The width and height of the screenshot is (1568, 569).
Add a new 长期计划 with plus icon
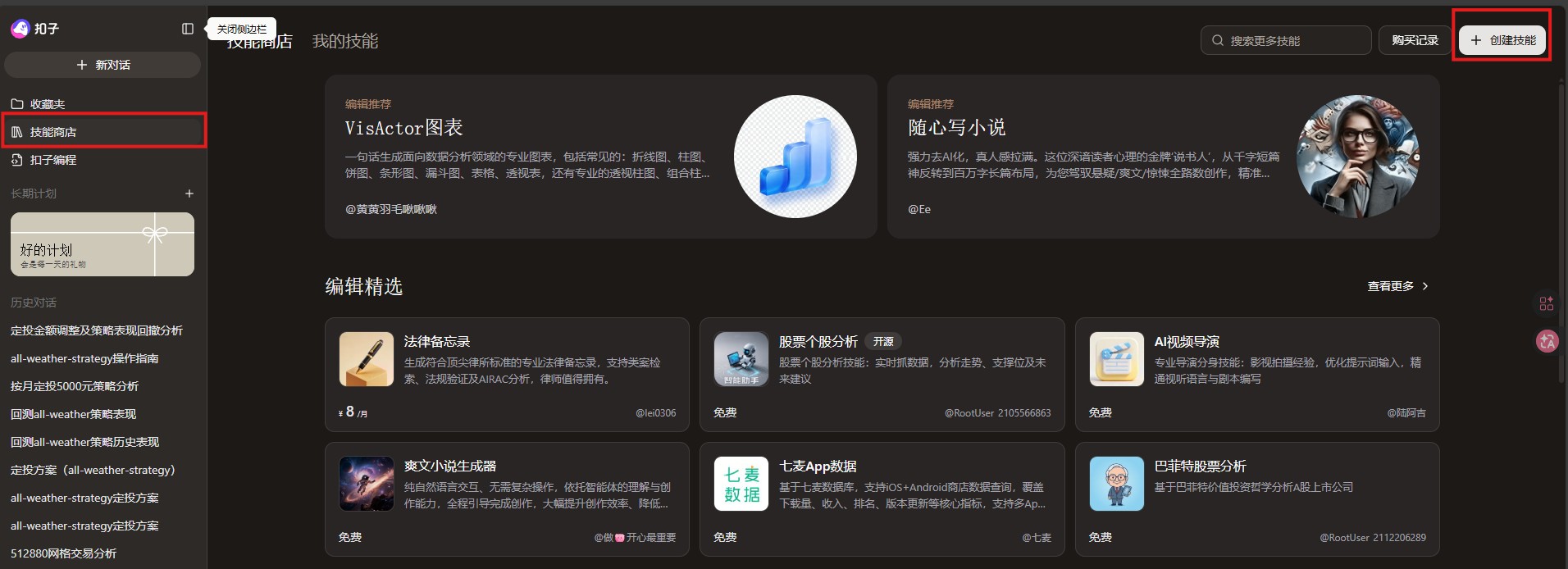click(189, 193)
